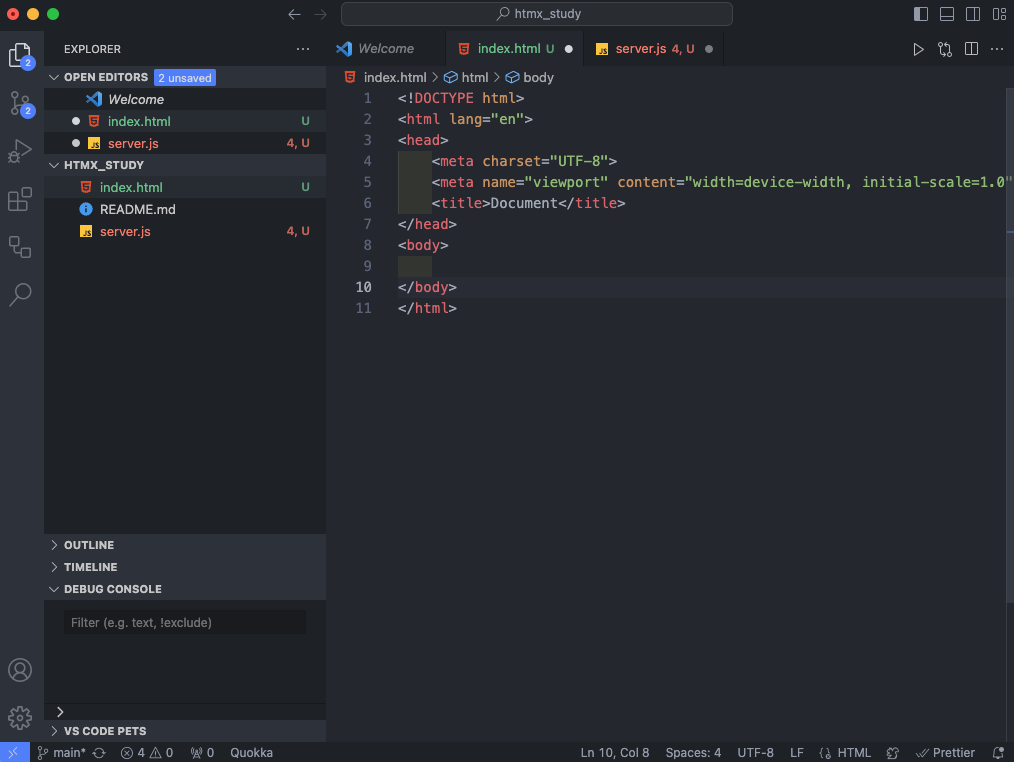Open the Explorer view in activity bar
The image size is (1014, 762).
tap(21, 55)
